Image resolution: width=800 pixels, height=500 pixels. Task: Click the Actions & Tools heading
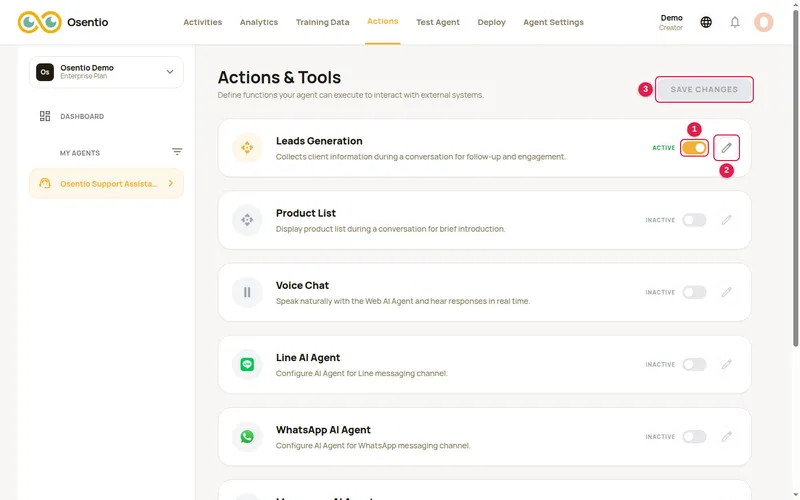pos(279,77)
